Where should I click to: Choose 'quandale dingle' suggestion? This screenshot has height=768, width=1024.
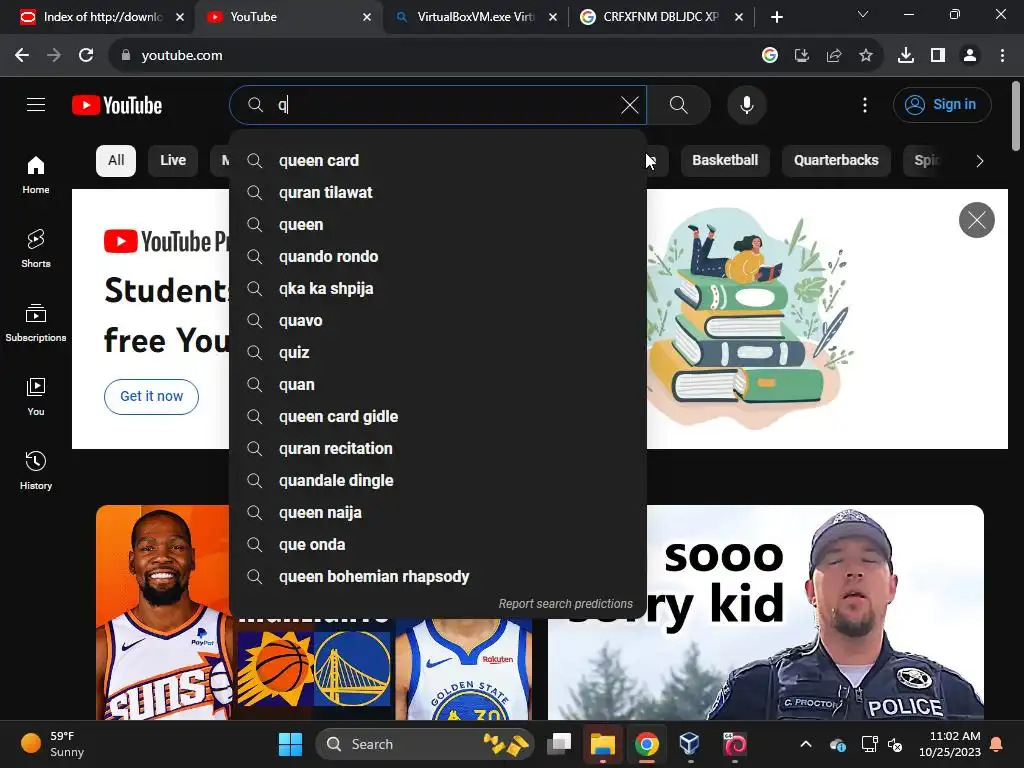[x=438, y=481]
